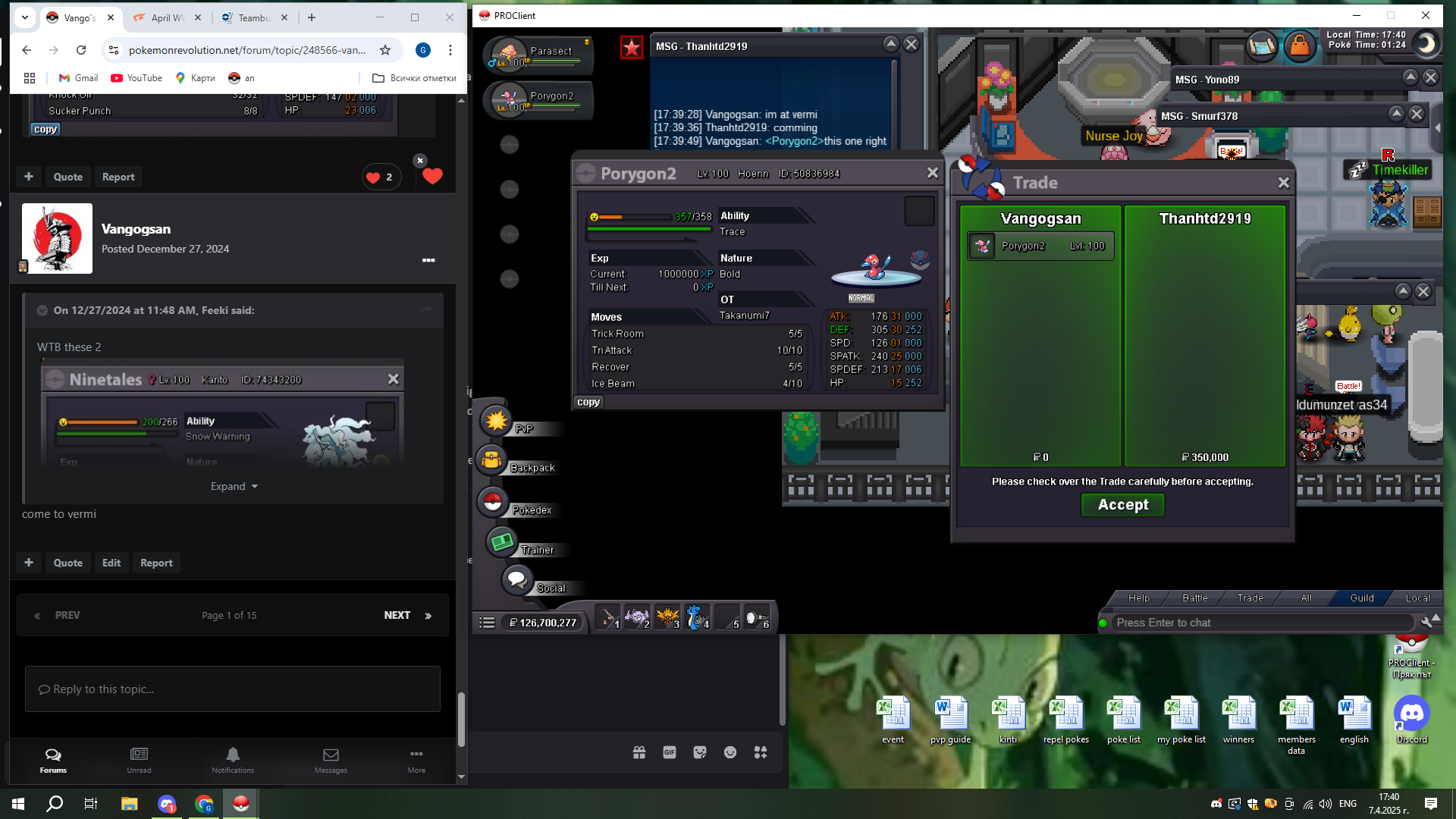Open the Trainer card icon
The height and width of the screenshot is (819, 1456).
point(501,542)
